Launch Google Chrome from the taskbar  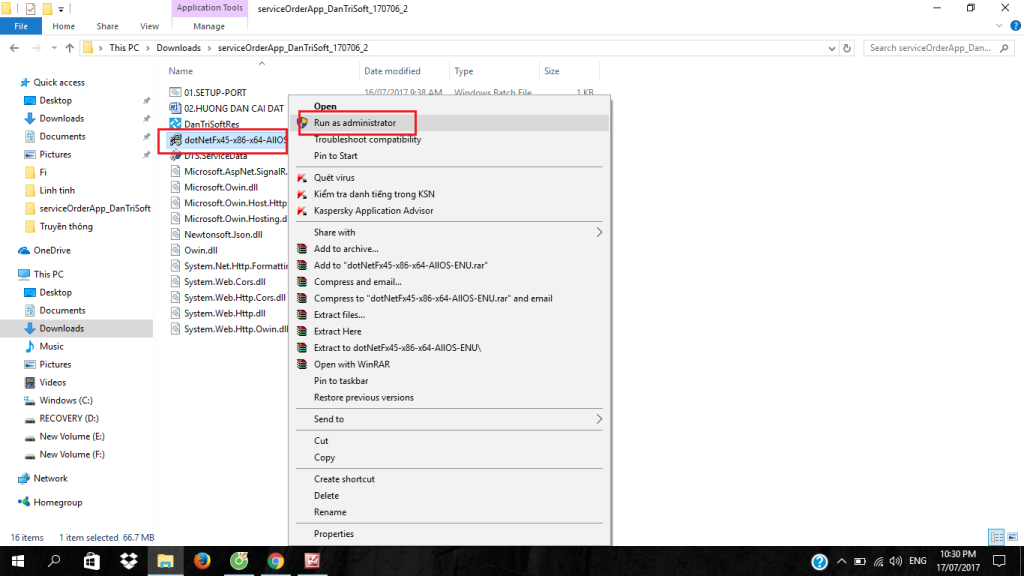point(276,561)
